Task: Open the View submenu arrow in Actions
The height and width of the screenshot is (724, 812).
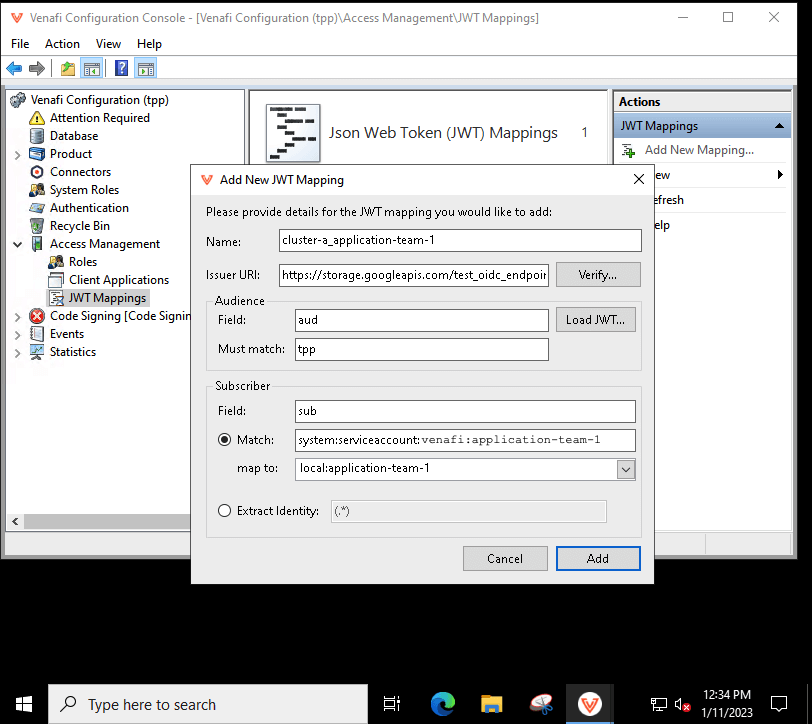Action: pyautogui.click(x=780, y=175)
